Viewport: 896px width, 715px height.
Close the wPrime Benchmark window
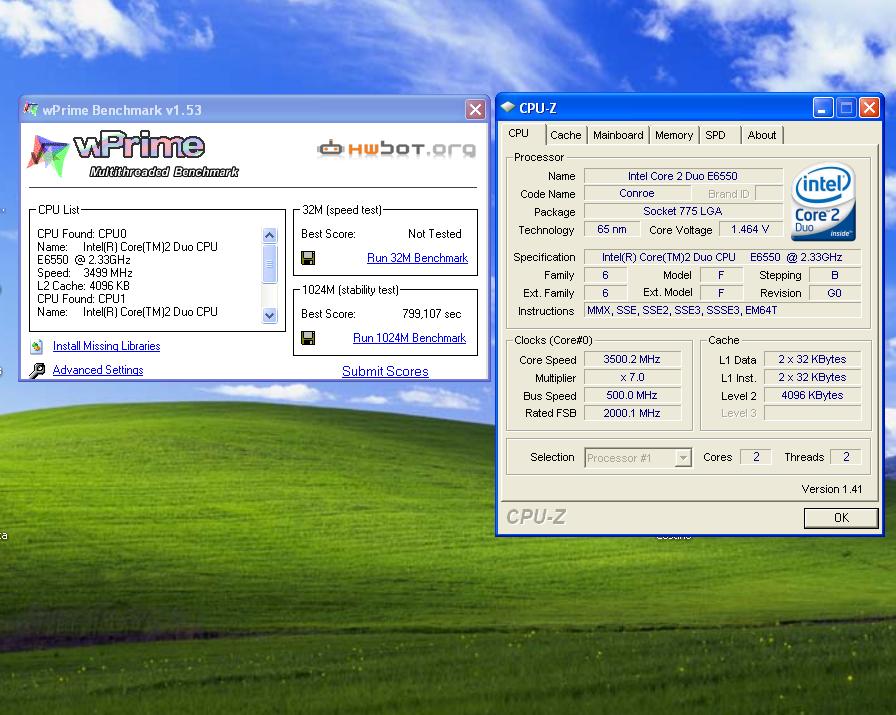[475, 109]
